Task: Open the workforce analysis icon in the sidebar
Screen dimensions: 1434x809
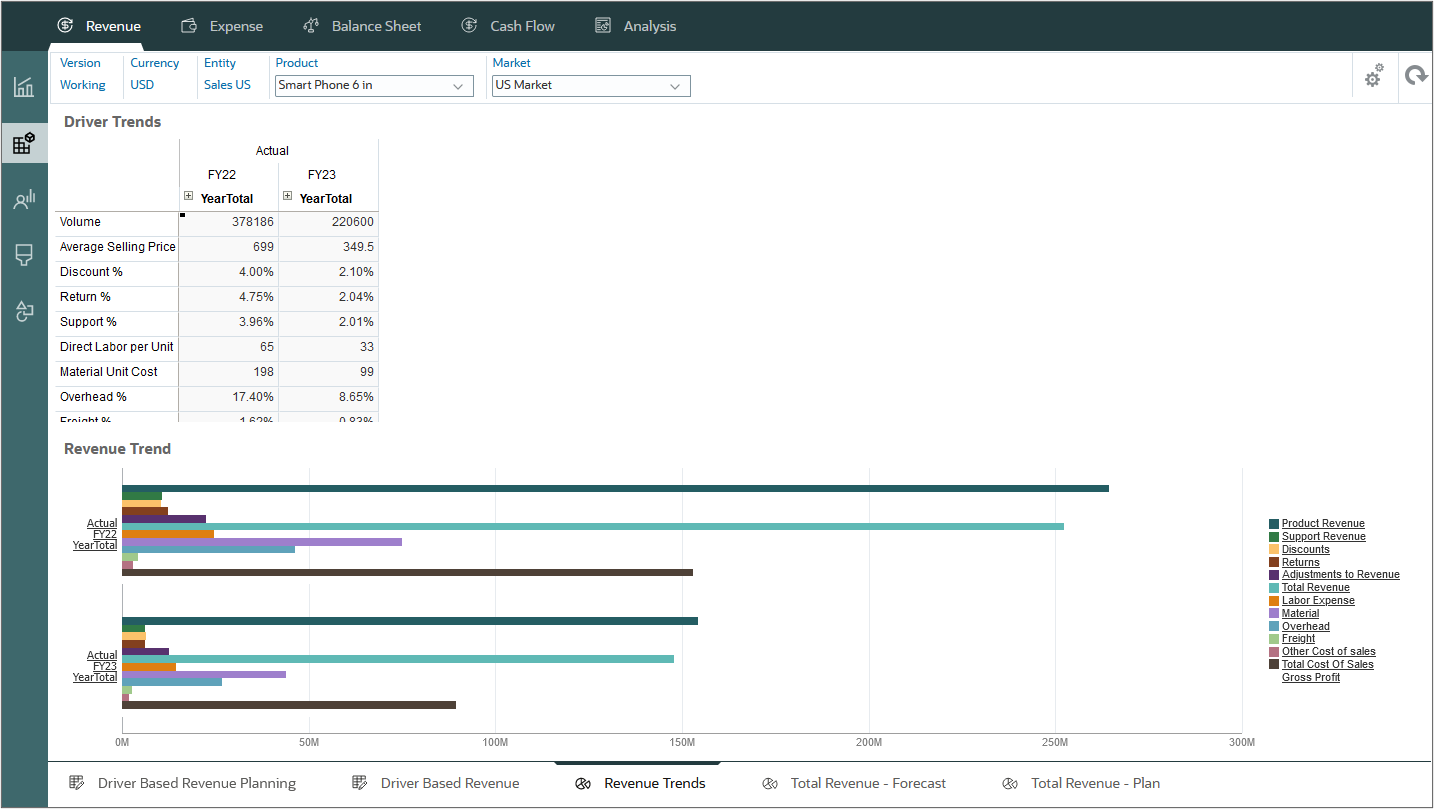Action: (24, 198)
